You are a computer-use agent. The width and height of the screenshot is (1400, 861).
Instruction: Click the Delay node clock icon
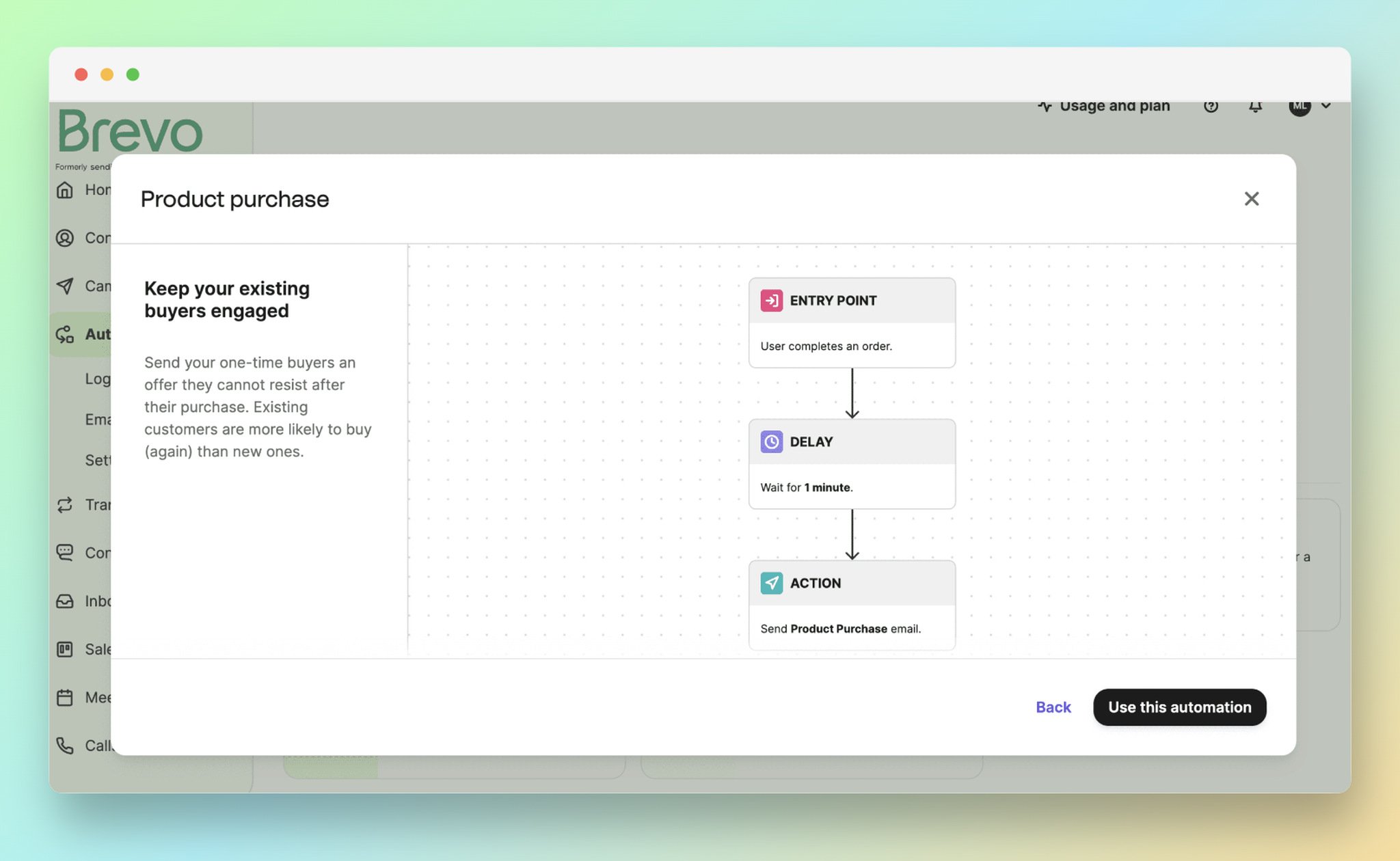coord(771,441)
